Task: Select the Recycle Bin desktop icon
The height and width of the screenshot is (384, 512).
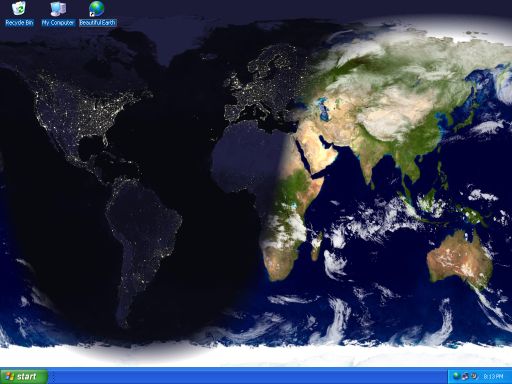Action: (x=19, y=9)
